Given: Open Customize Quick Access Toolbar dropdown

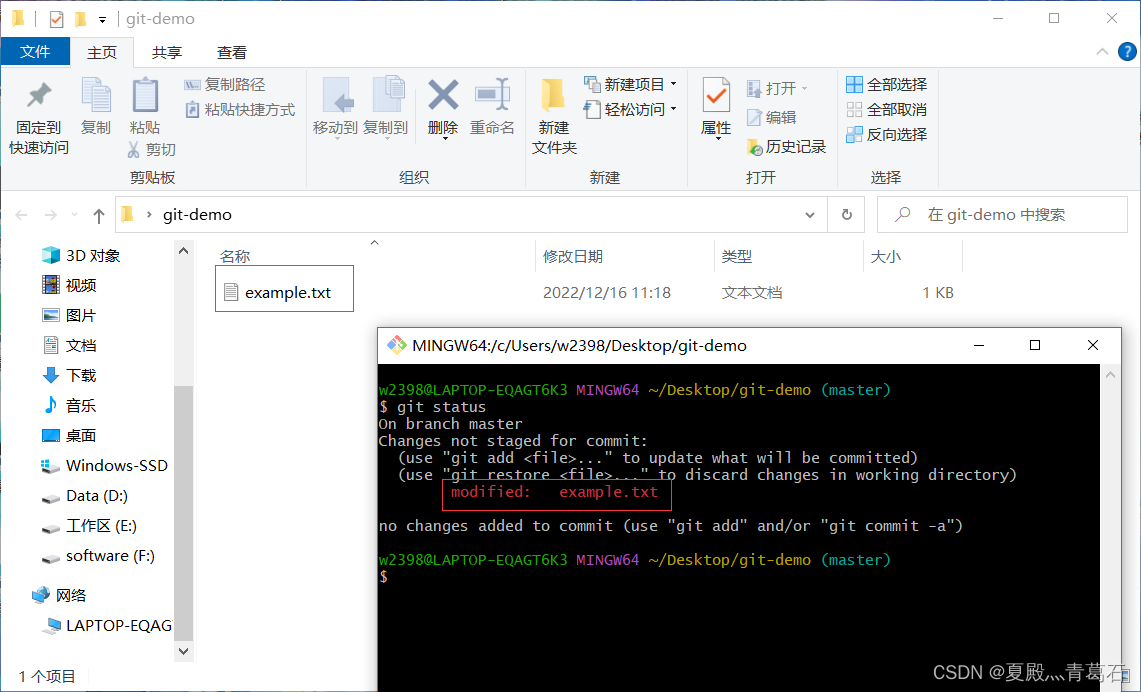Looking at the screenshot, I should [103, 20].
